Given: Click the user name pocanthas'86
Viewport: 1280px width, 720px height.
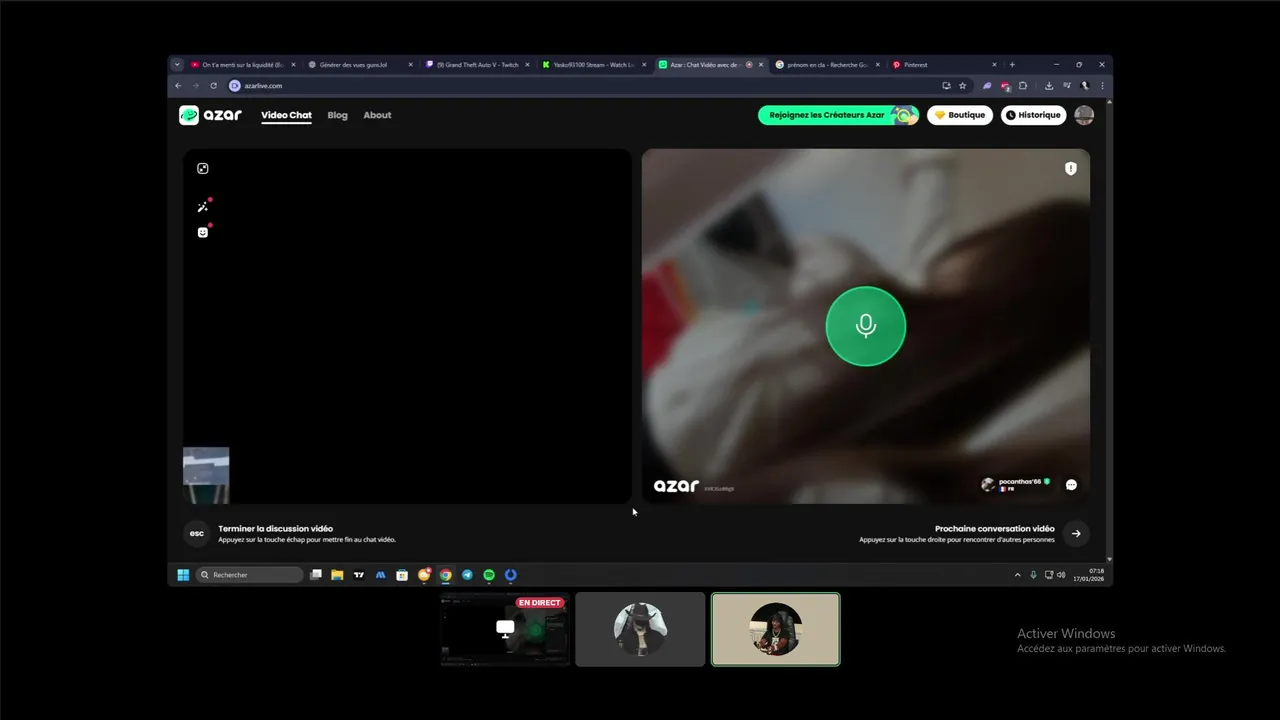Looking at the screenshot, I should pyautogui.click(x=1019, y=481).
